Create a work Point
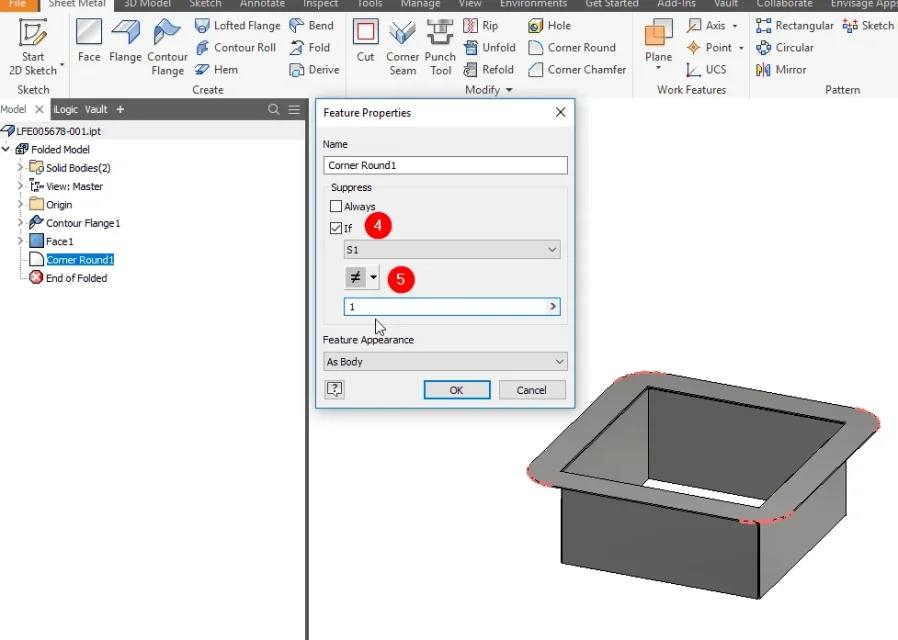The height and width of the screenshot is (640, 898). coord(709,48)
